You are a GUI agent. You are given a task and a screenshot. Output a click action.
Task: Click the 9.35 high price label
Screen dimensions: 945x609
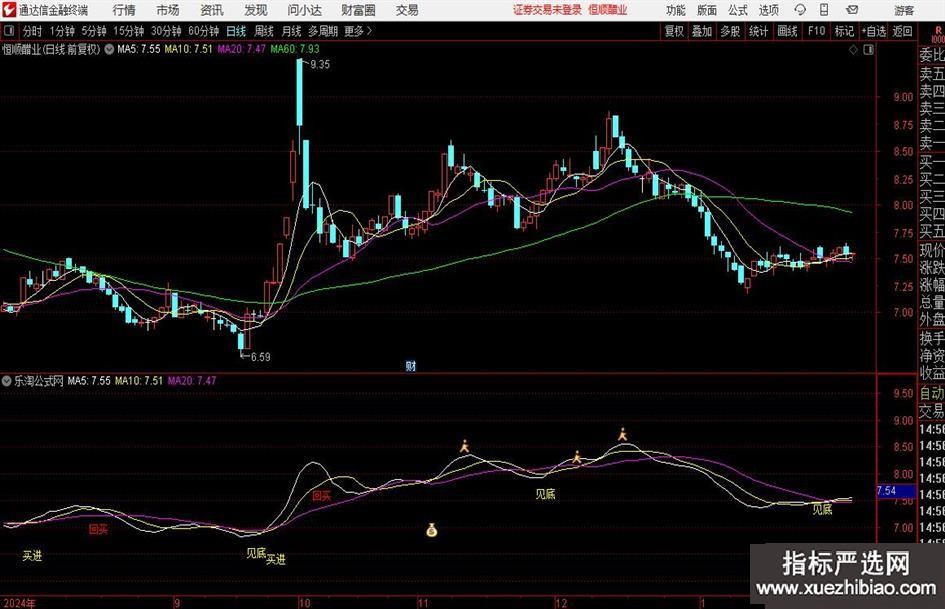point(320,64)
